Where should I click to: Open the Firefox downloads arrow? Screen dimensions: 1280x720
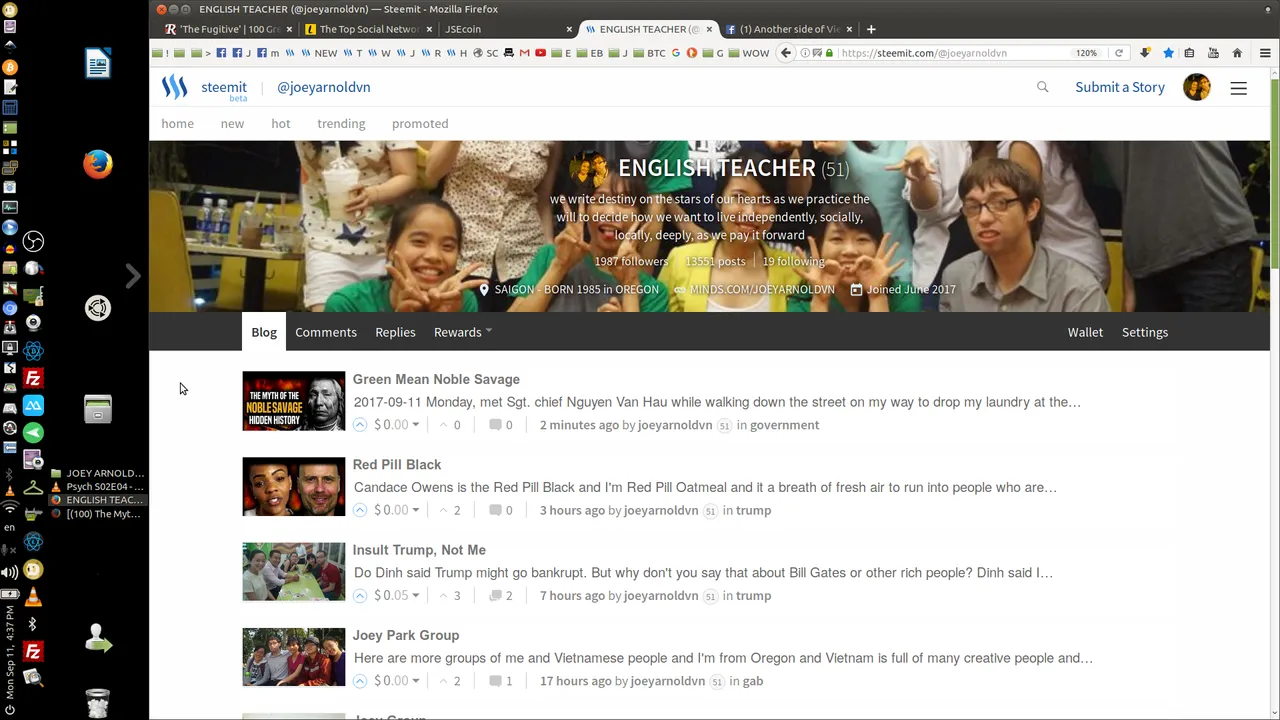tap(1145, 53)
